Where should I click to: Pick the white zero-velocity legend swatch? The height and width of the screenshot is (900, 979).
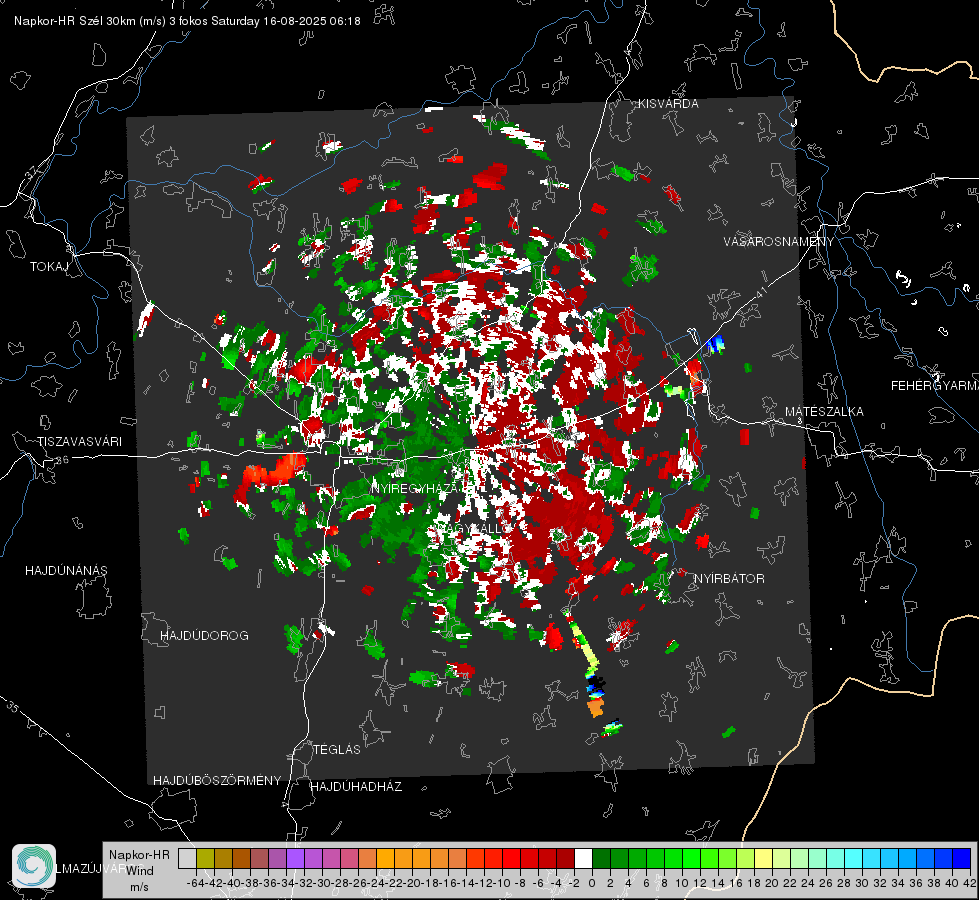[x=583, y=858]
